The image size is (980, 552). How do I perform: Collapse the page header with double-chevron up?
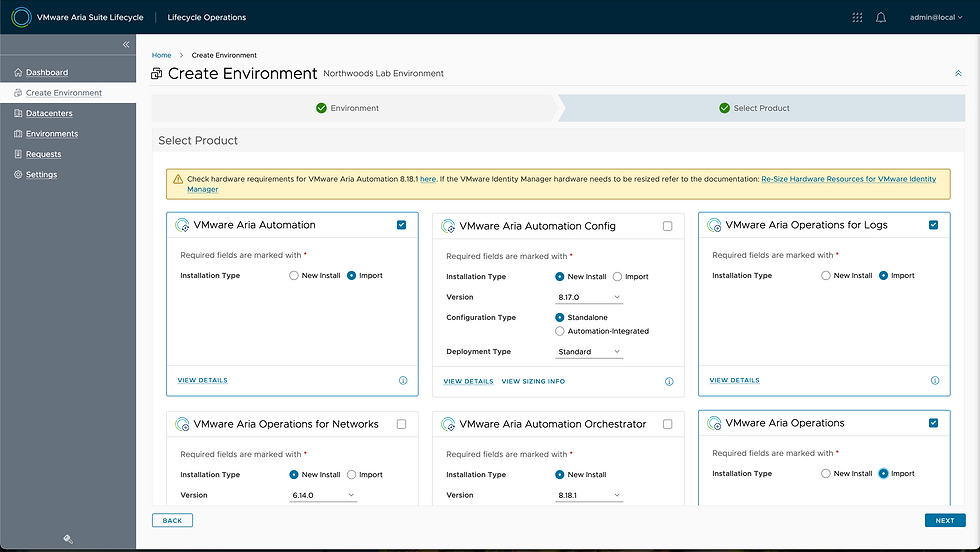pos(958,73)
